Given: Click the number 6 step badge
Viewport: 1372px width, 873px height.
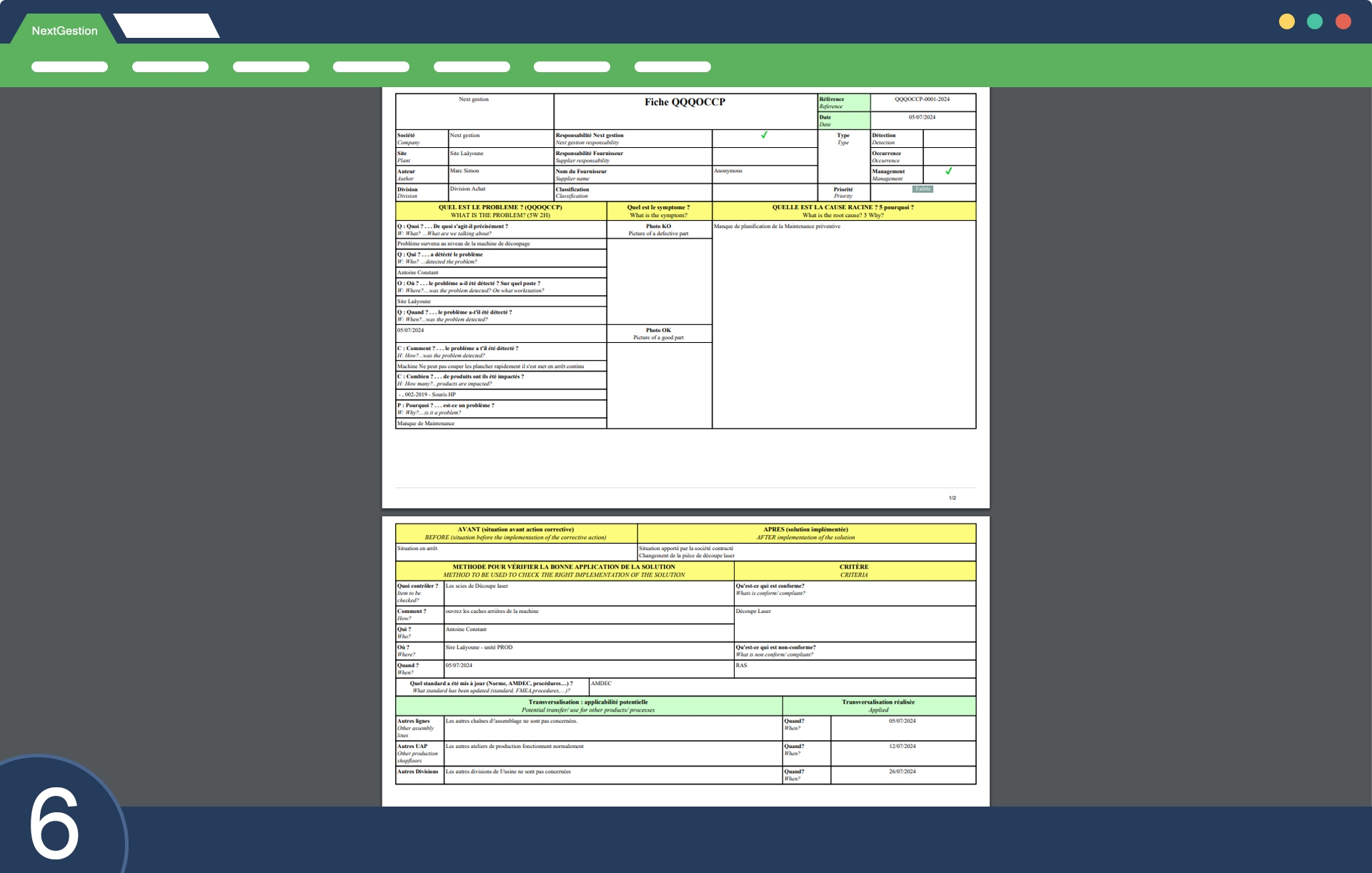Looking at the screenshot, I should (x=56, y=823).
